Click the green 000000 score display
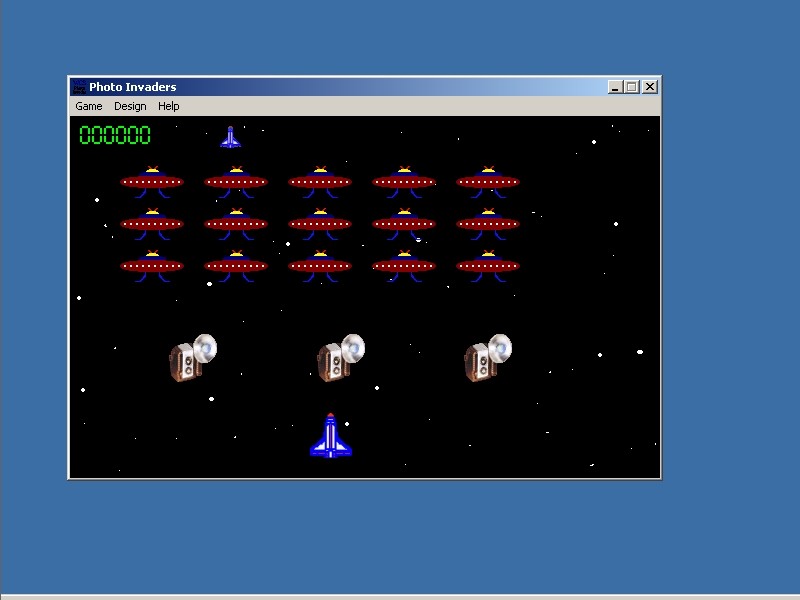 pyautogui.click(x=115, y=135)
